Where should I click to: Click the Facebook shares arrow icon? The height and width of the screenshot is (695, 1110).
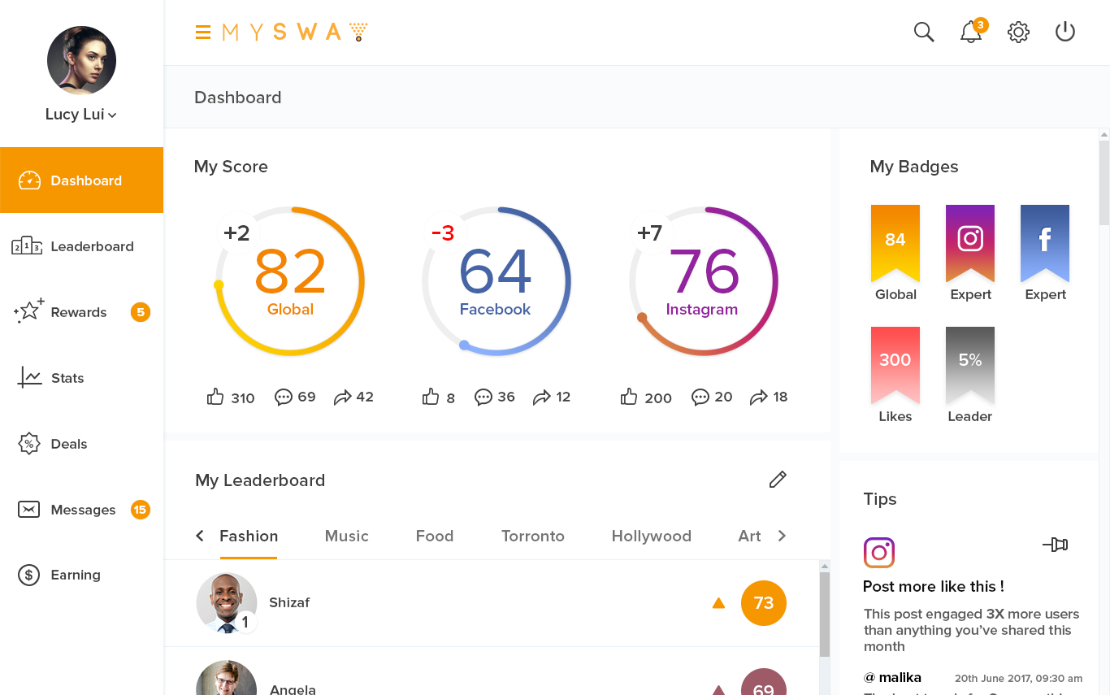[542, 397]
